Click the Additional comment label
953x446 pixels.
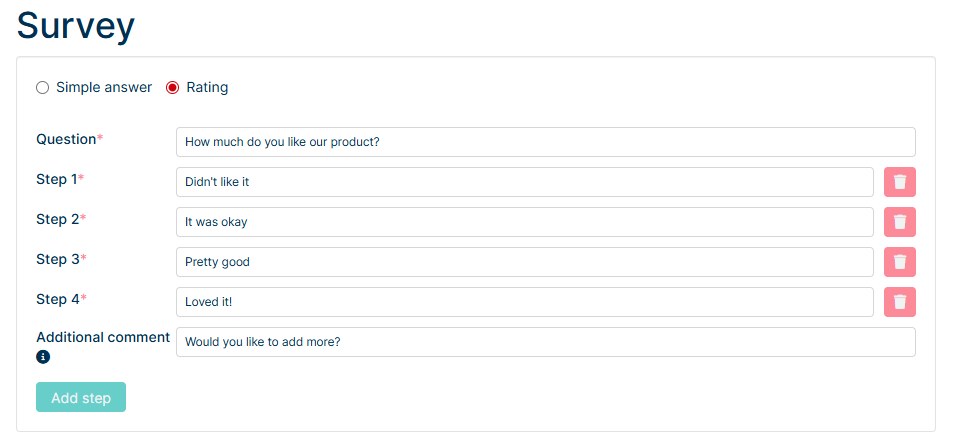103,337
